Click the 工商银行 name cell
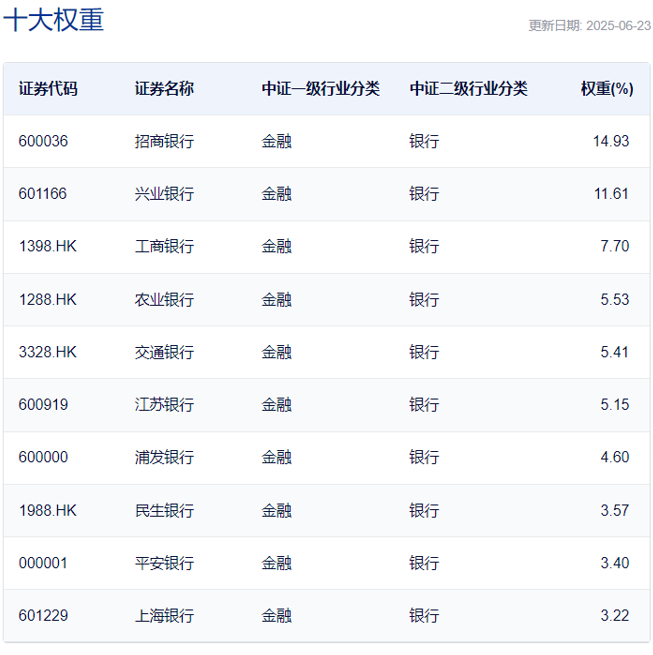 164,246
